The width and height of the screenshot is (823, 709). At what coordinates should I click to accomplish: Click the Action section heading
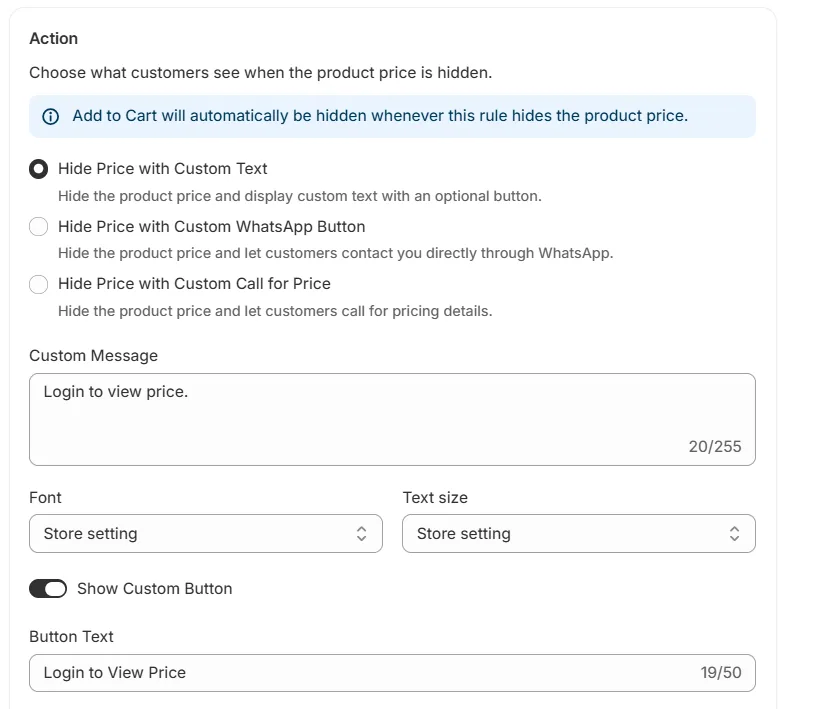54,39
